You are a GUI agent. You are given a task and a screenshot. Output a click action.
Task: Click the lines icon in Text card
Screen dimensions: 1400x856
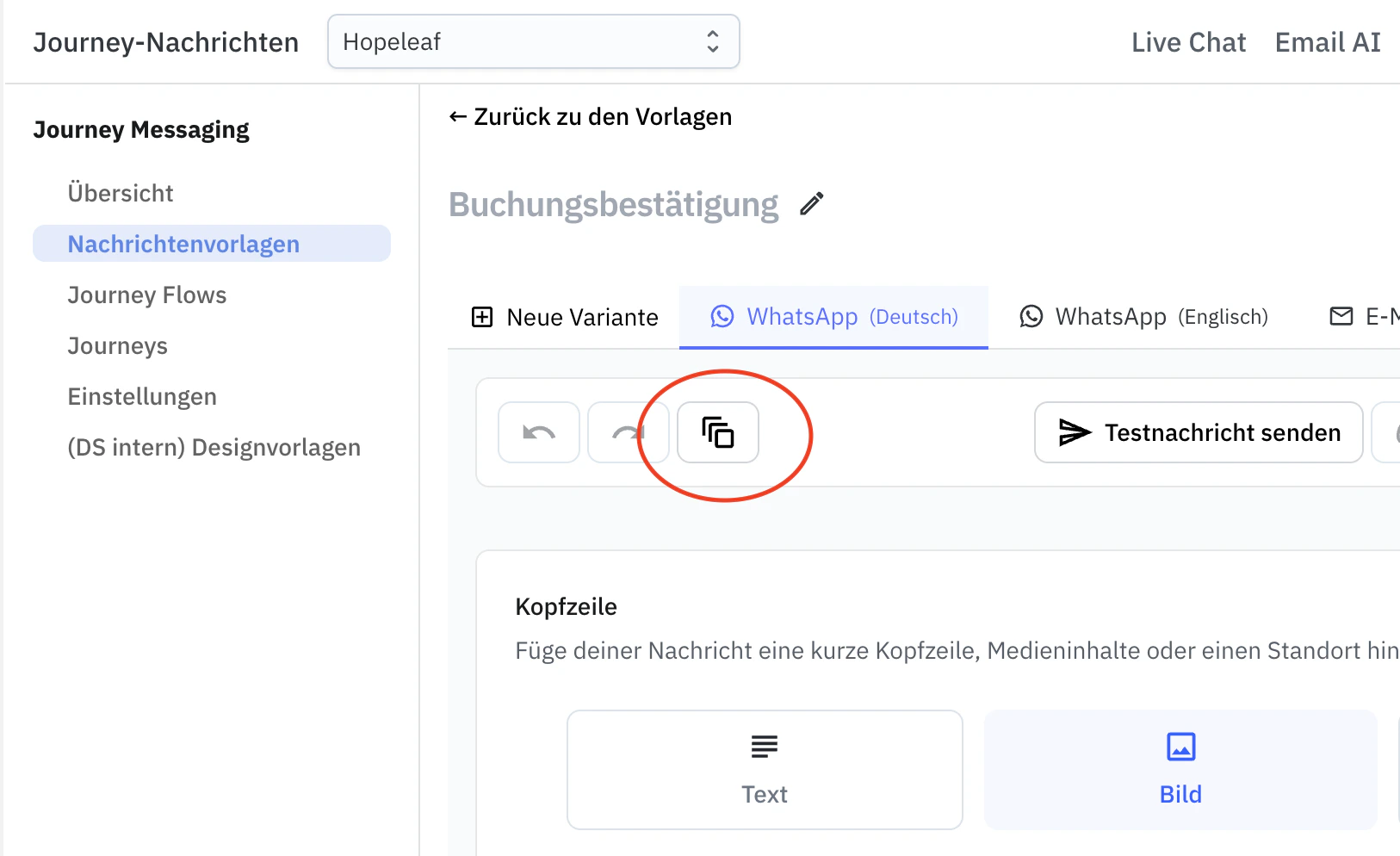click(765, 746)
